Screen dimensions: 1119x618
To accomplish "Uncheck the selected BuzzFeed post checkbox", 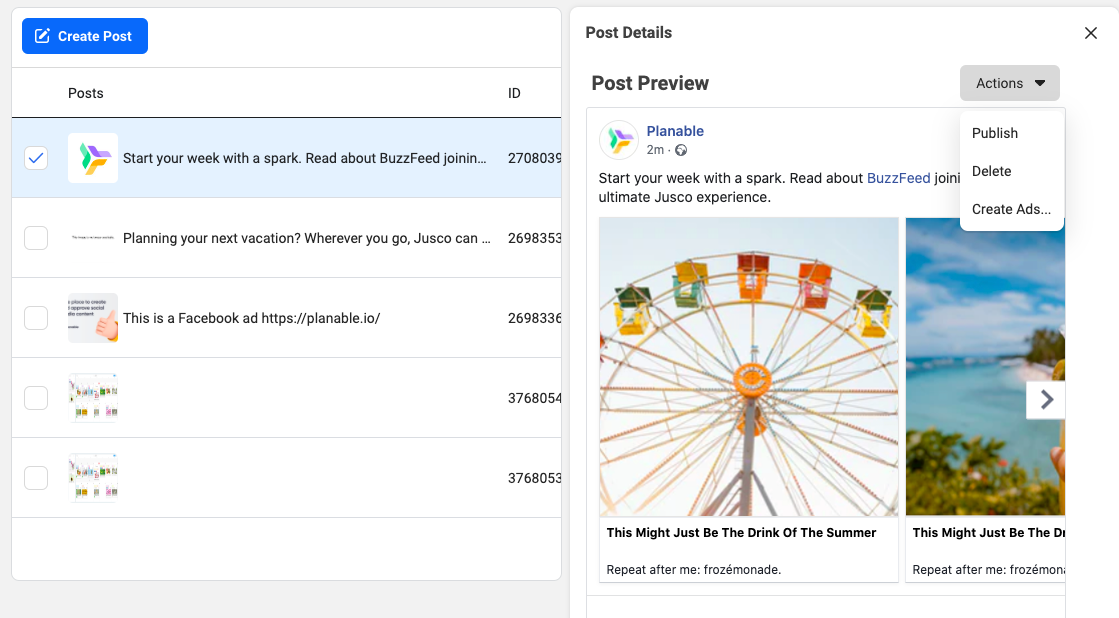I will click(x=36, y=158).
